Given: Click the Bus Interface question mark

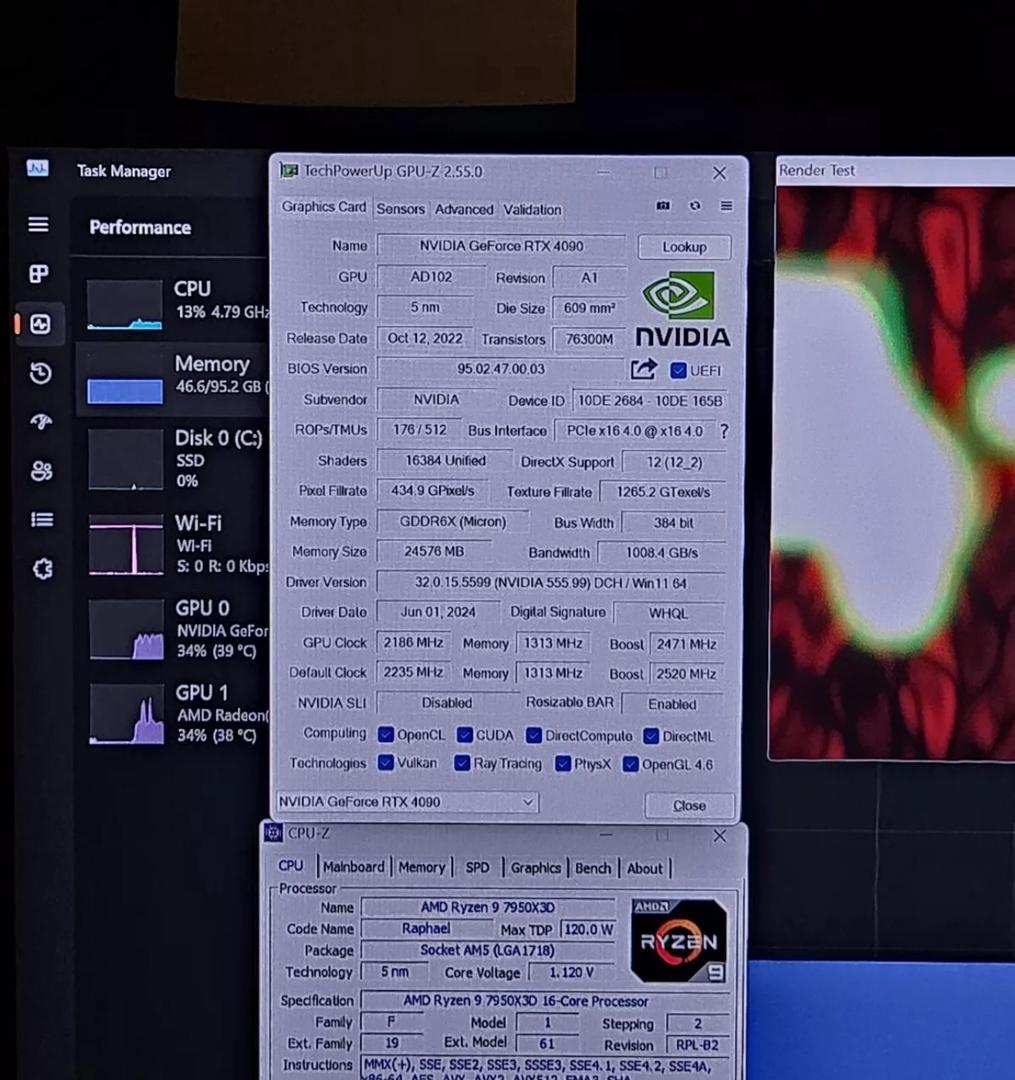Looking at the screenshot, I should 724,431.
